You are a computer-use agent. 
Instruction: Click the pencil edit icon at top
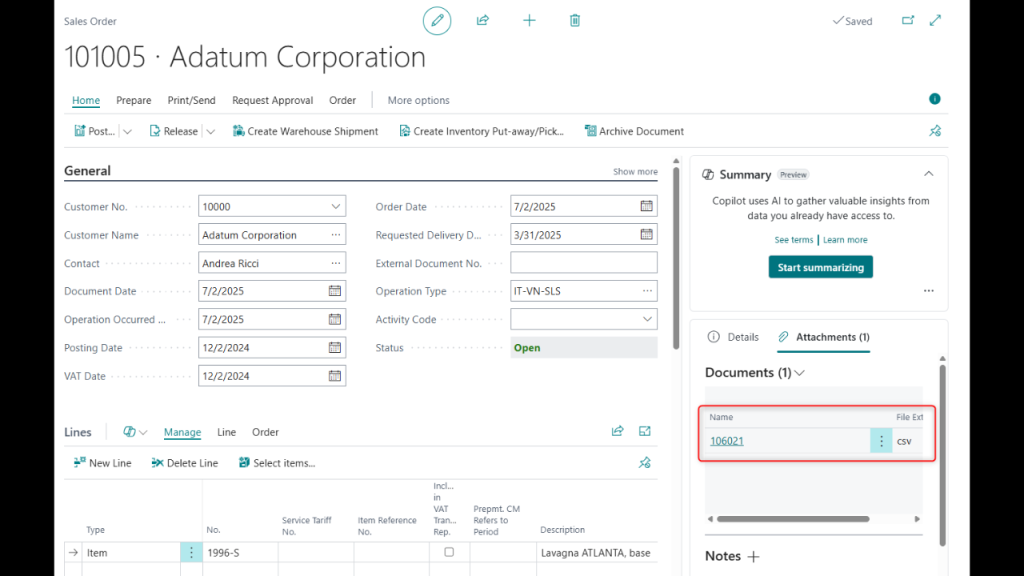[x=436, y=20]
